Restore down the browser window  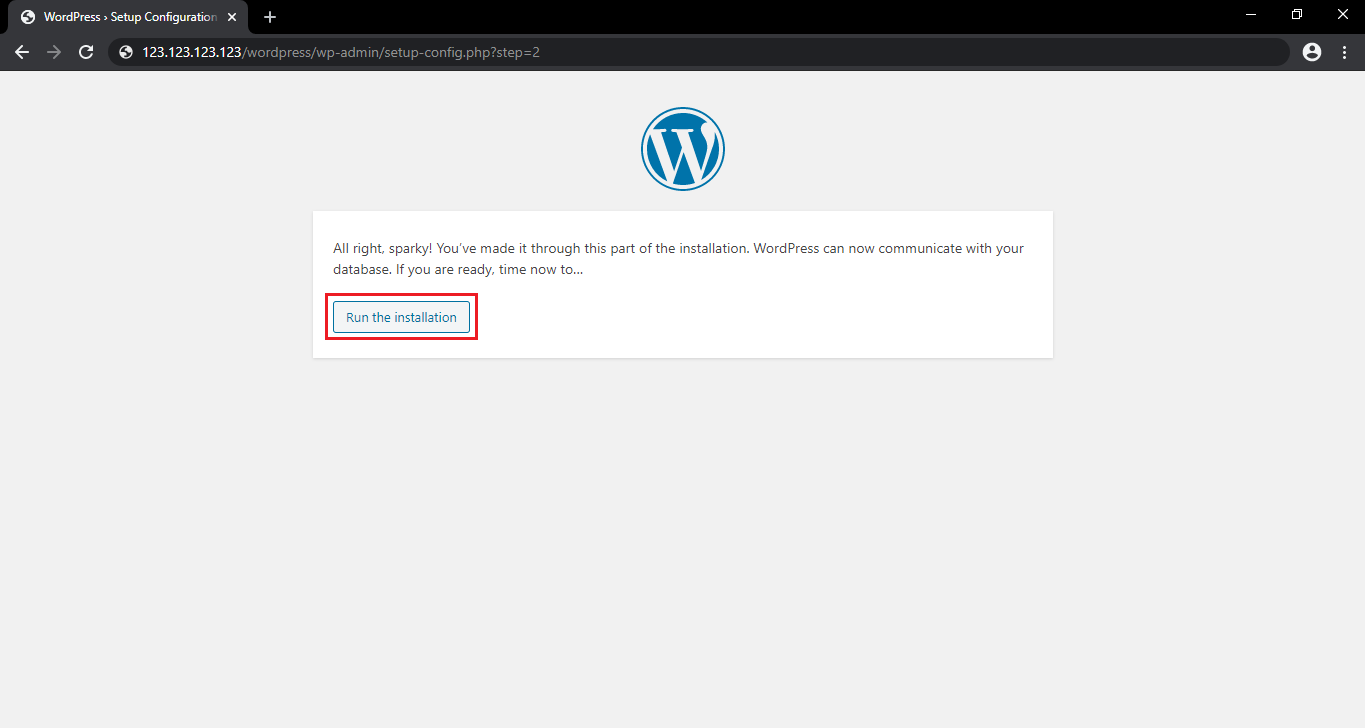coord(1297,15)
